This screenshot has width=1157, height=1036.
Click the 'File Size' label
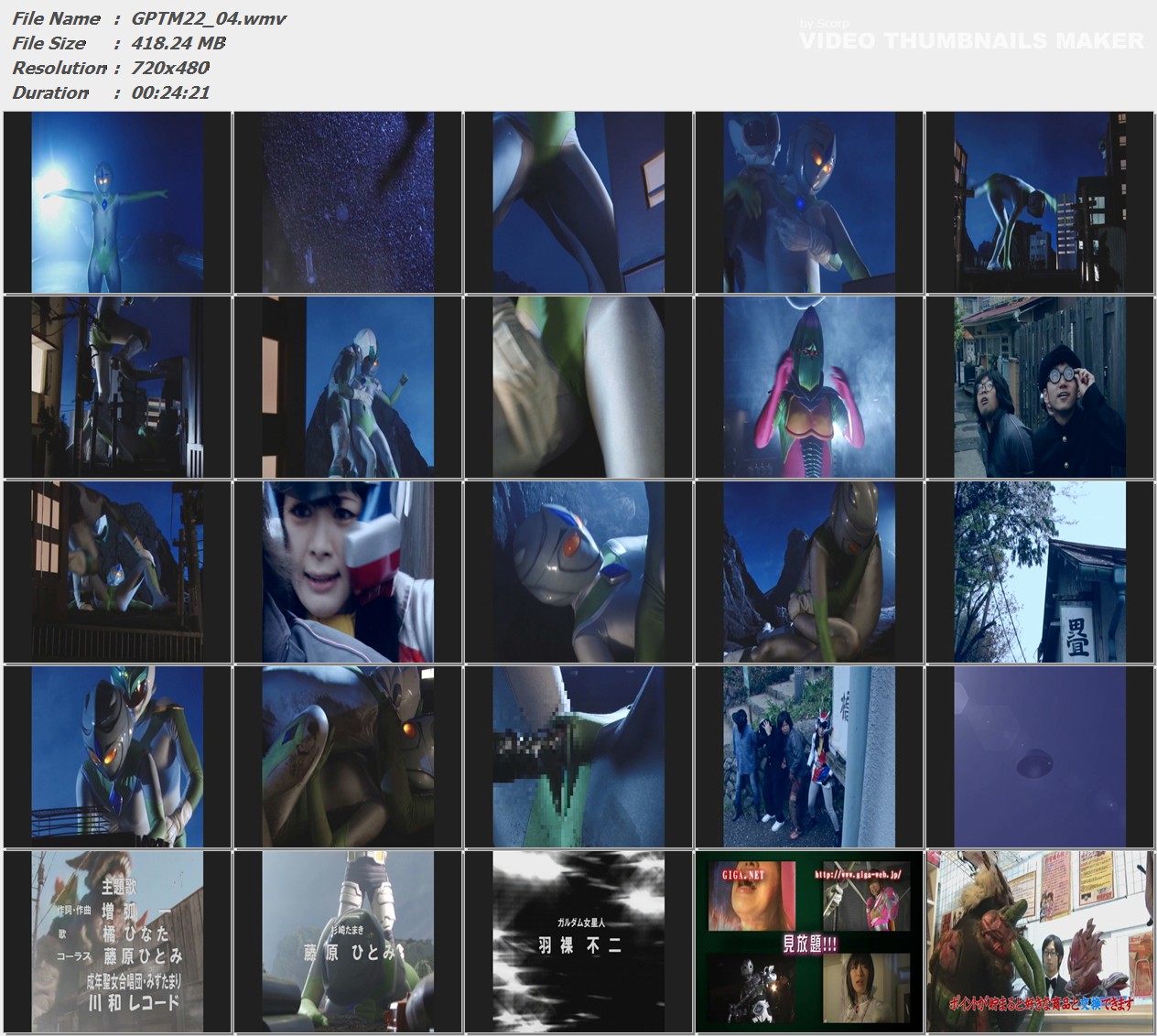coord(49,43)
